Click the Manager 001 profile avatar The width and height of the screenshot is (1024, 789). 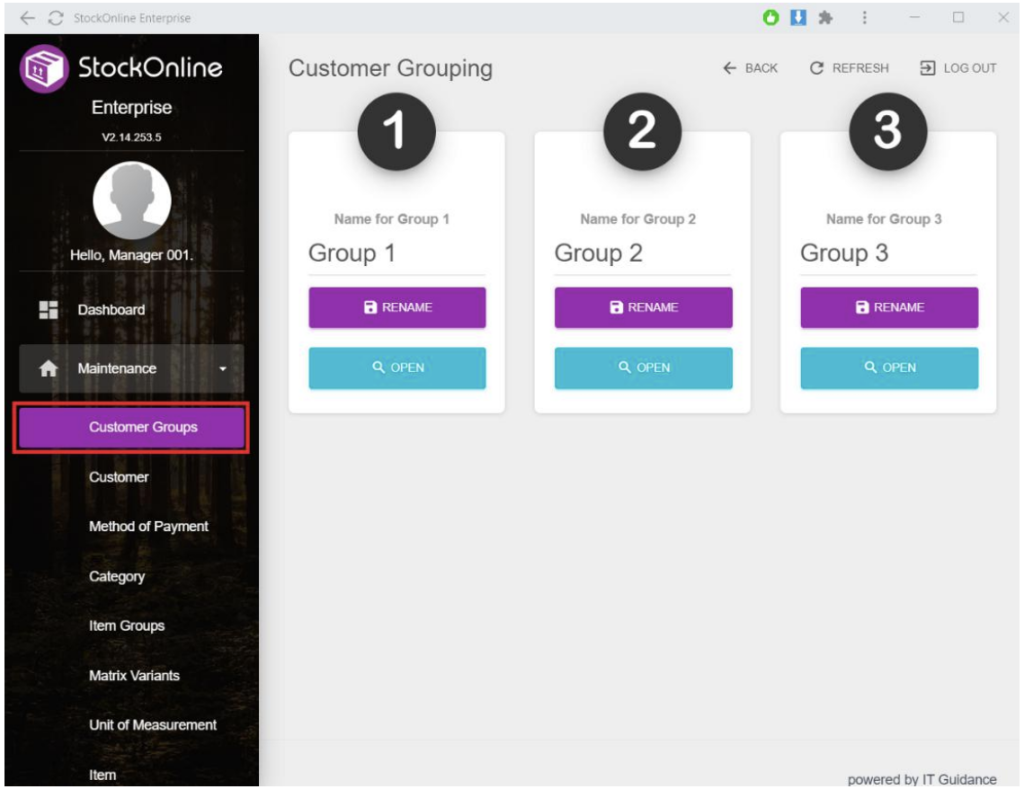point(131,201)
